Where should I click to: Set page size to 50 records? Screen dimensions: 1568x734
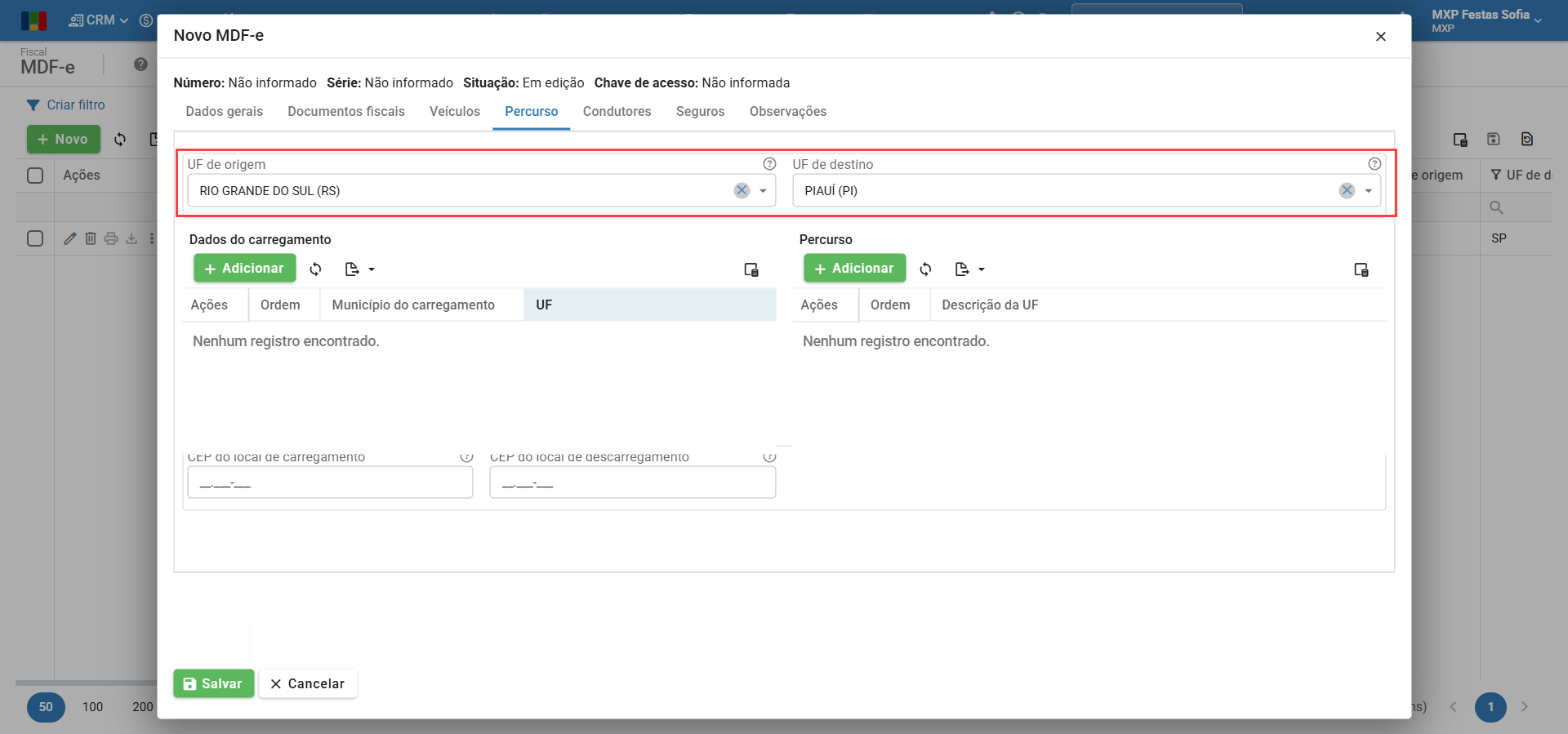click(46, 707)
